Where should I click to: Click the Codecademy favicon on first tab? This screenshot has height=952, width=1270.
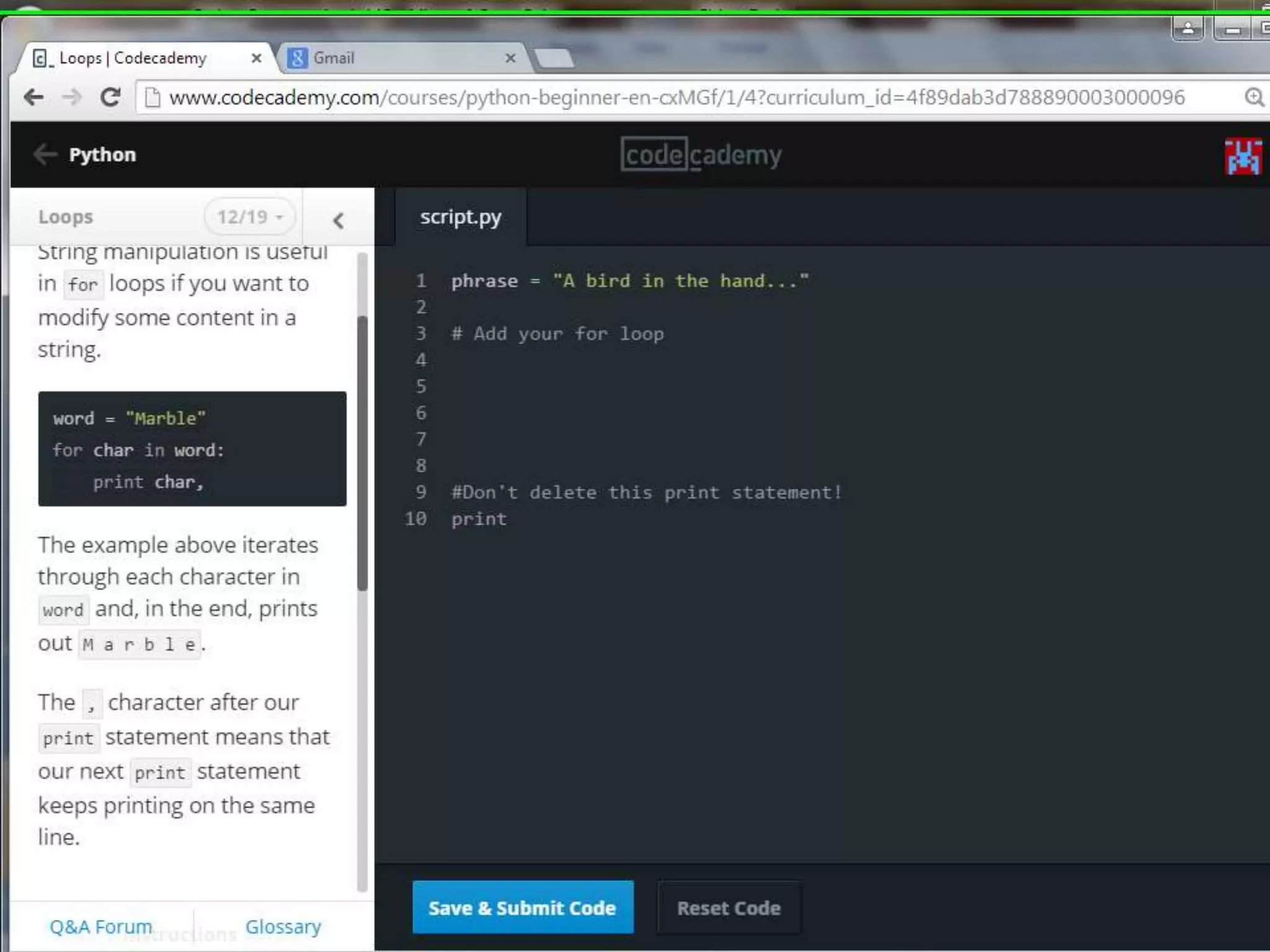coord(42,58)
